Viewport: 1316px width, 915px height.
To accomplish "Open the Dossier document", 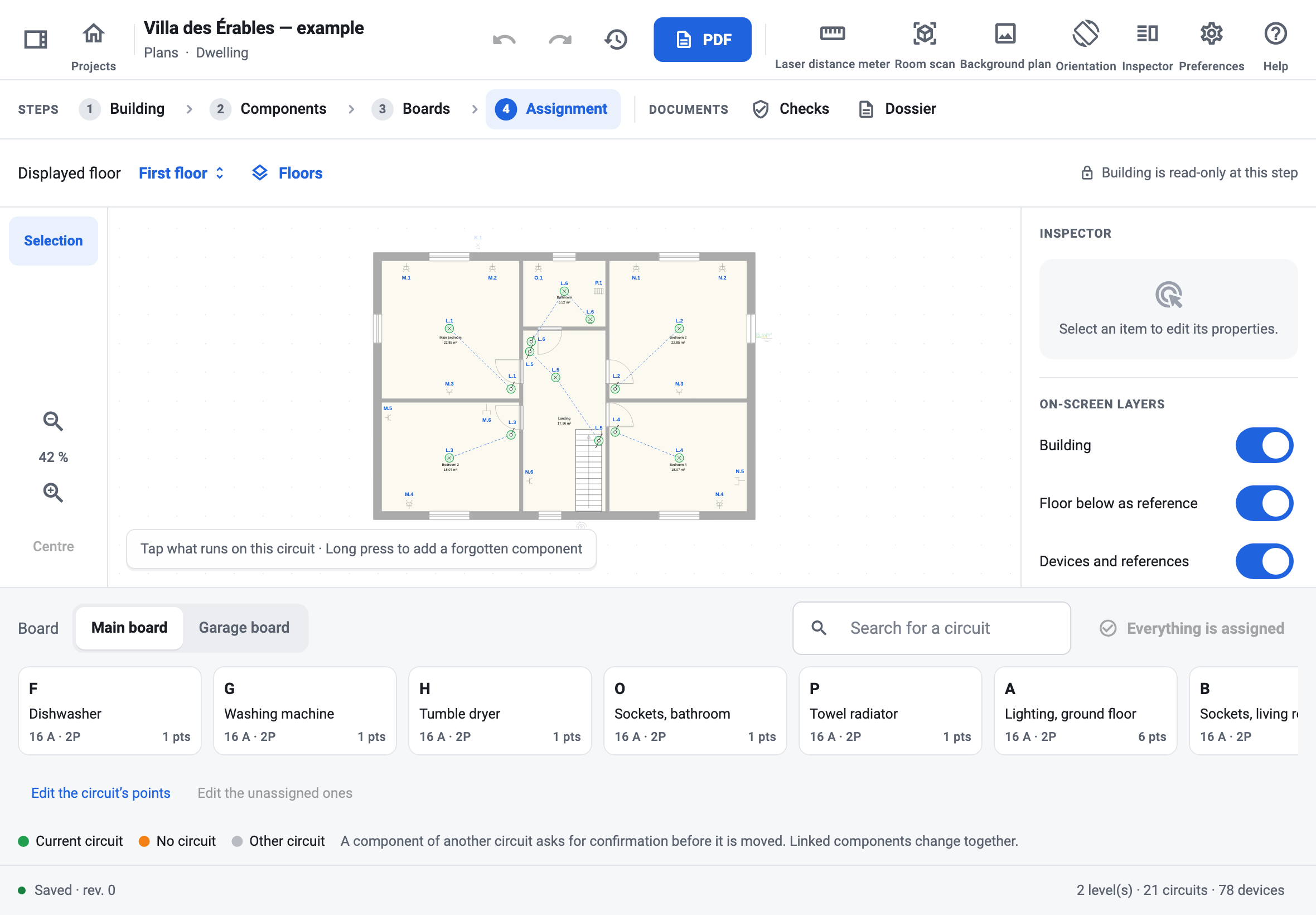I will pyautogui.click(x=897, y=109).
